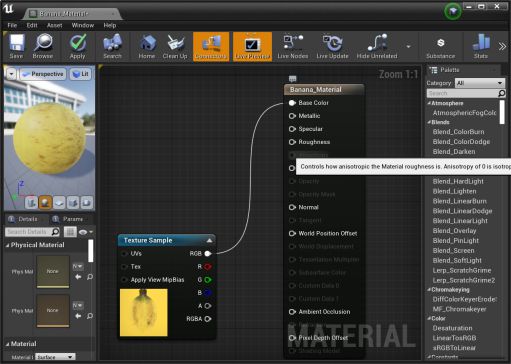Expand the toolbar overflow chevrons

click(502, 47)
